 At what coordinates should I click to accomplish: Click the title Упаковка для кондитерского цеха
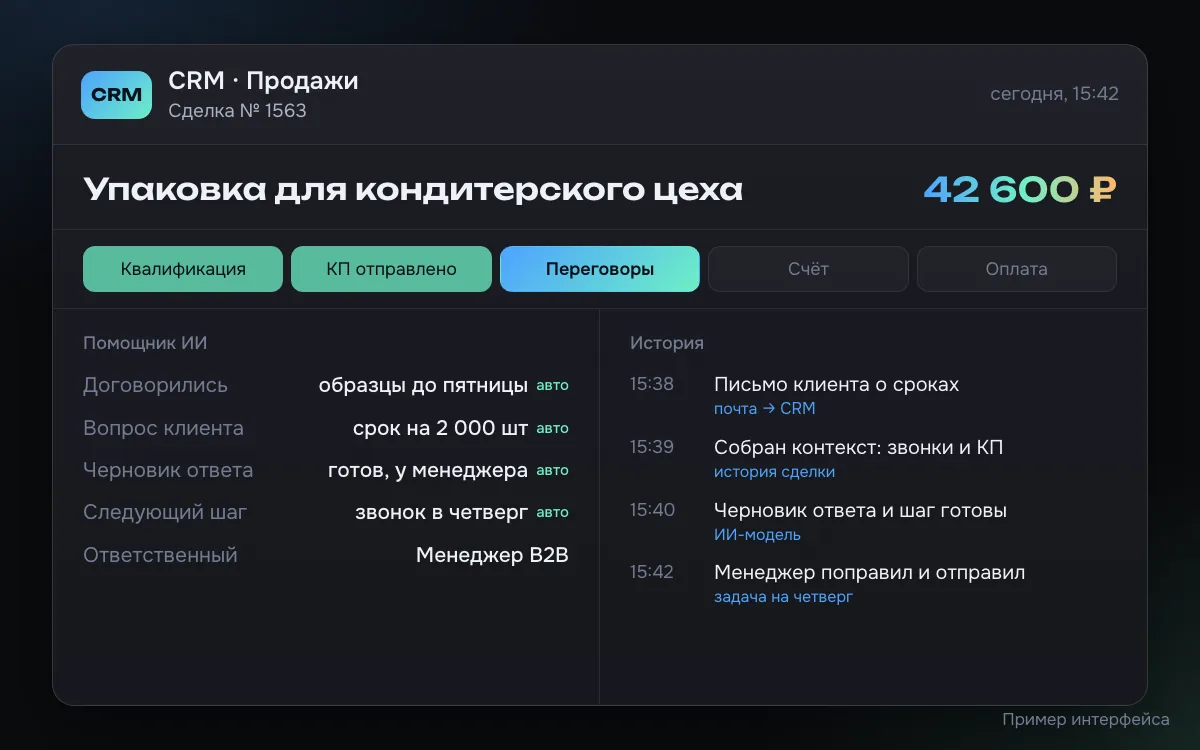pyautogui.click(x=413, y=189)
